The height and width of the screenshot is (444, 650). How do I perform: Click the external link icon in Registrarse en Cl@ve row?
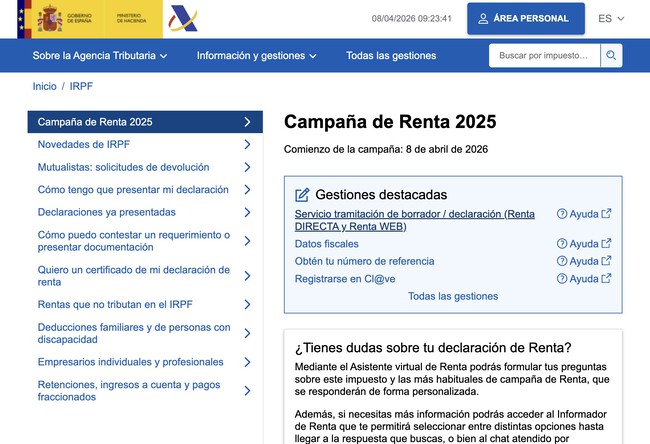coord(606,278)
